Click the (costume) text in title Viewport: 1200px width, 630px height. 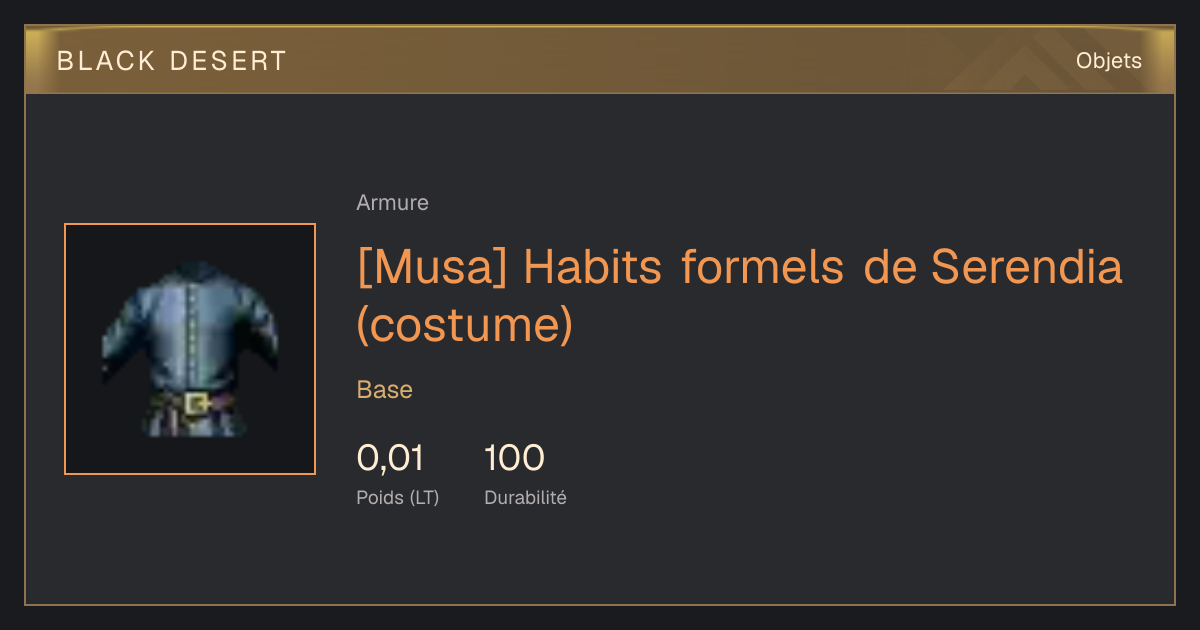(465, 324)
